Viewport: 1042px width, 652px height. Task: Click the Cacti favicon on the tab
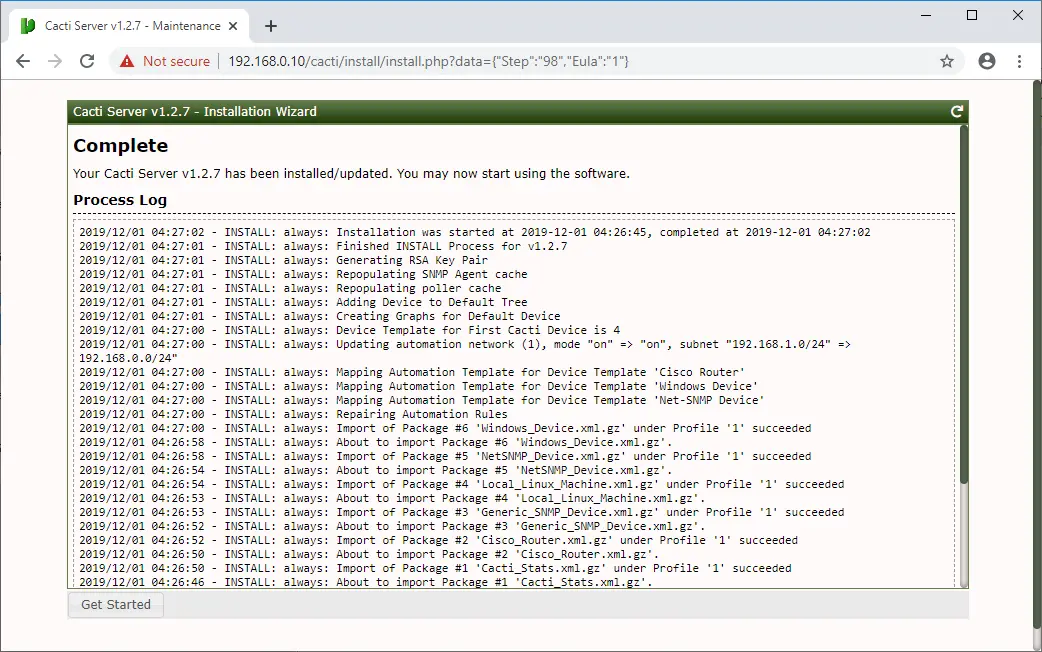28,26
